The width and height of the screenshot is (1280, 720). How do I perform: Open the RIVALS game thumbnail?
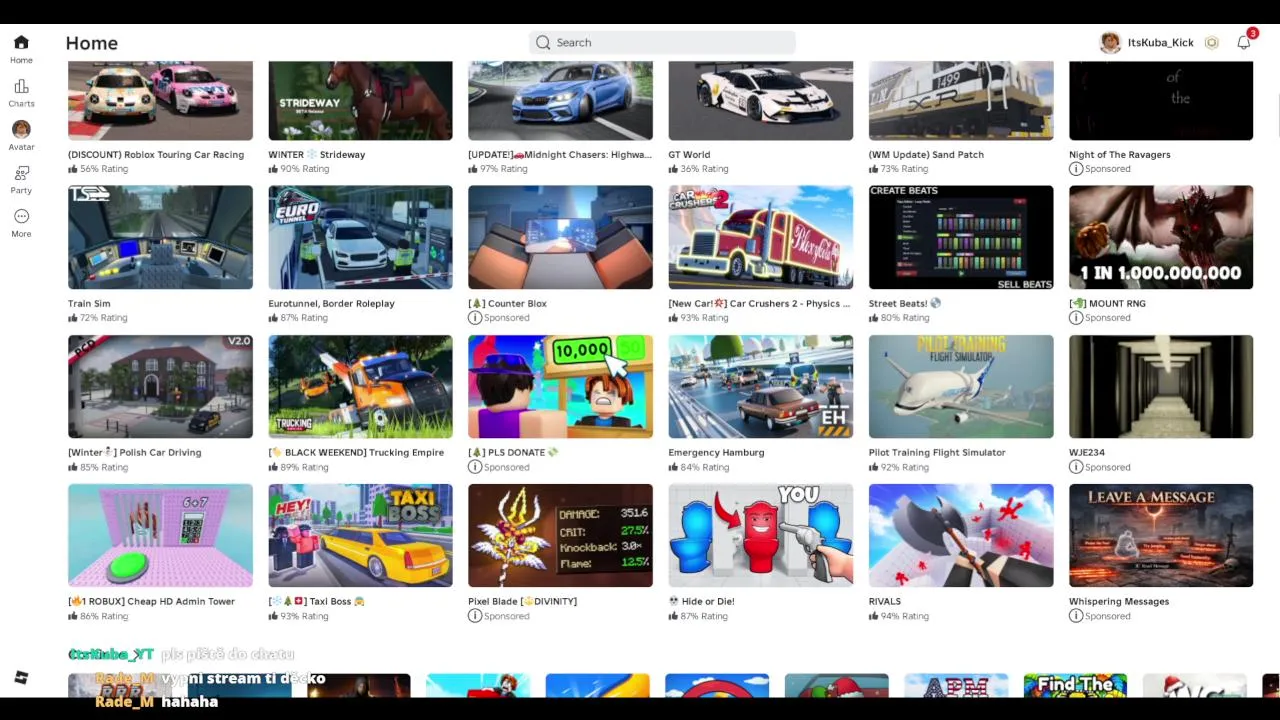(961, 535)
